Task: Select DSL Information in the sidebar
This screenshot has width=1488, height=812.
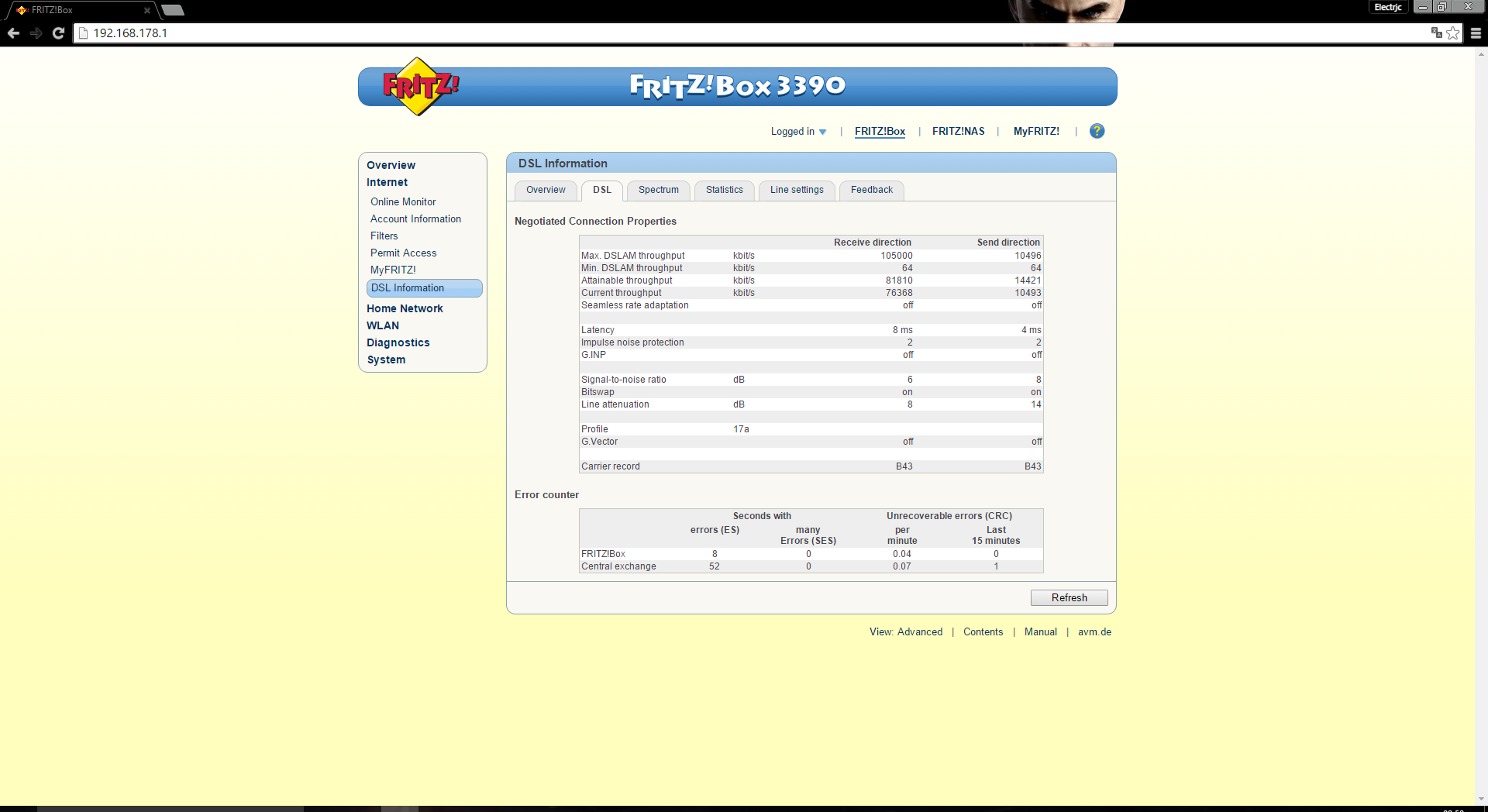Action: point(424,288)
